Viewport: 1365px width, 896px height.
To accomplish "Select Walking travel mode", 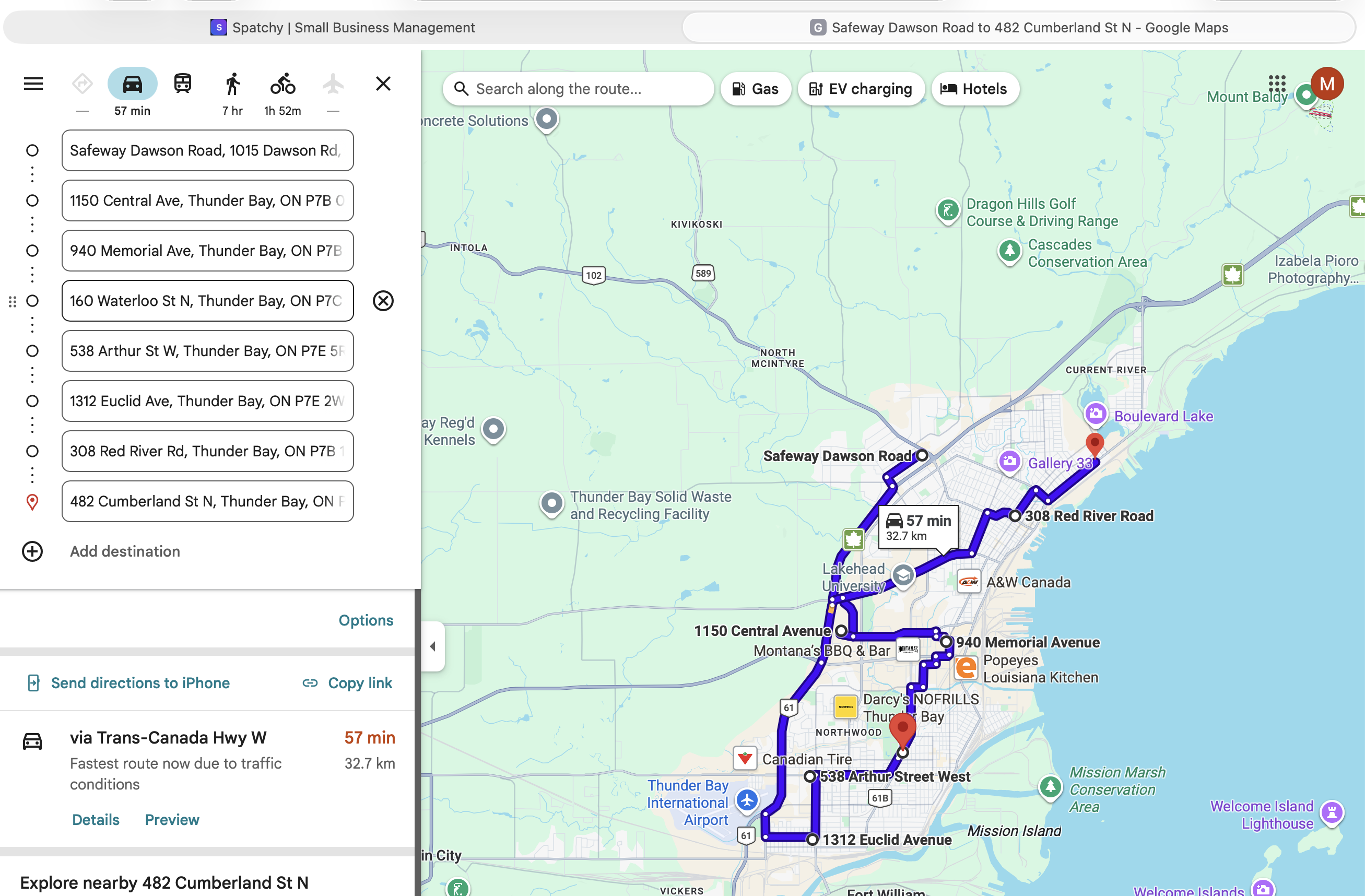I will (x=232, y=84).
